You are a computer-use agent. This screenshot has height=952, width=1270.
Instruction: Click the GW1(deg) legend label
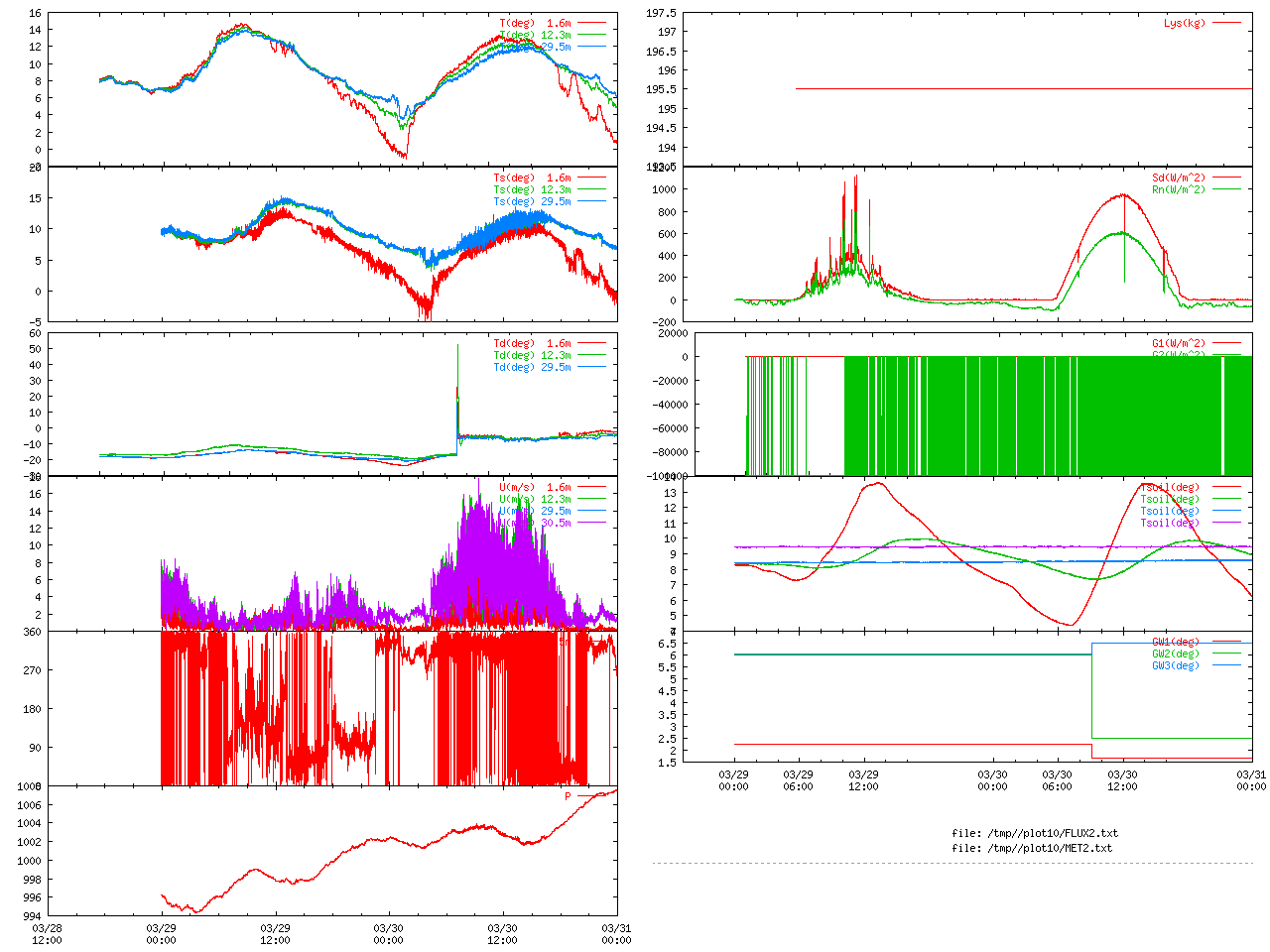tap(1176, 642)
